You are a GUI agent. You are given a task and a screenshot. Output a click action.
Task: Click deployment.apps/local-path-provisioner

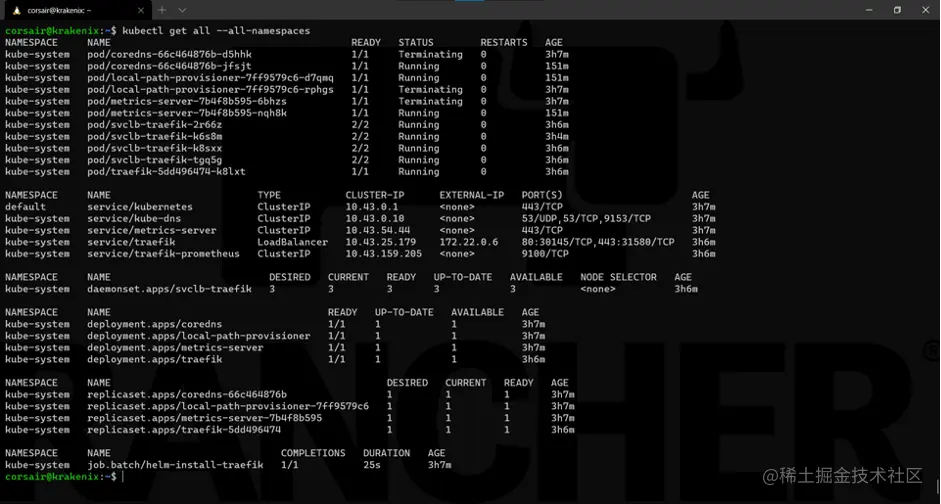point(199,336)
